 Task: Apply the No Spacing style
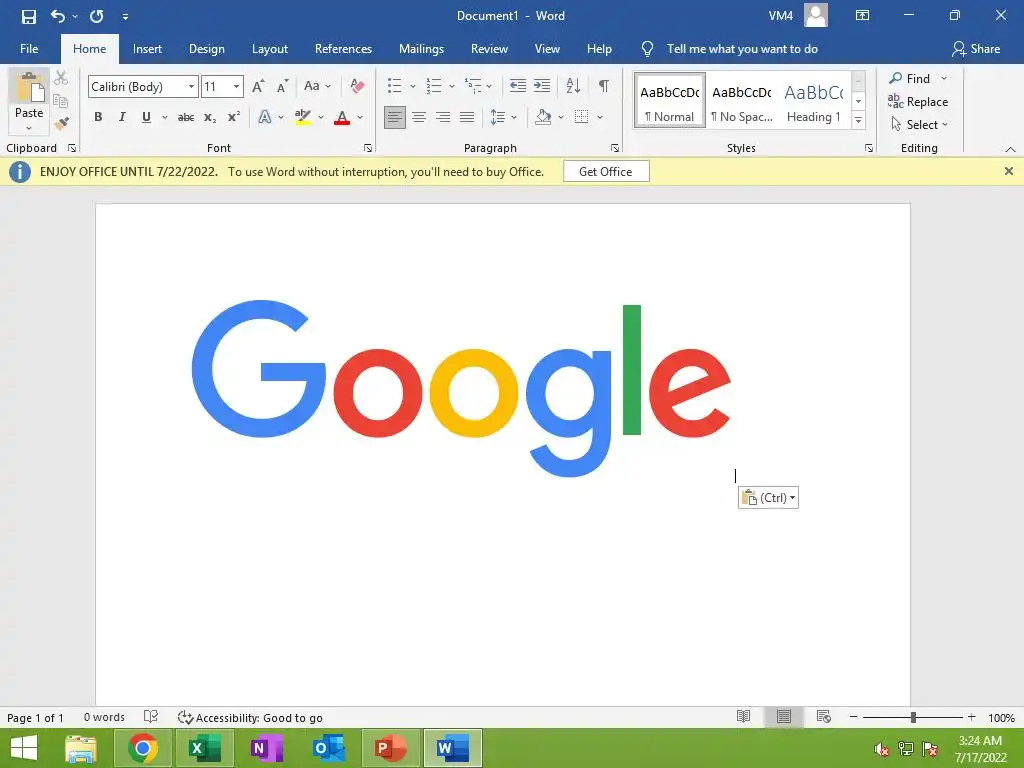click(742, 101)
